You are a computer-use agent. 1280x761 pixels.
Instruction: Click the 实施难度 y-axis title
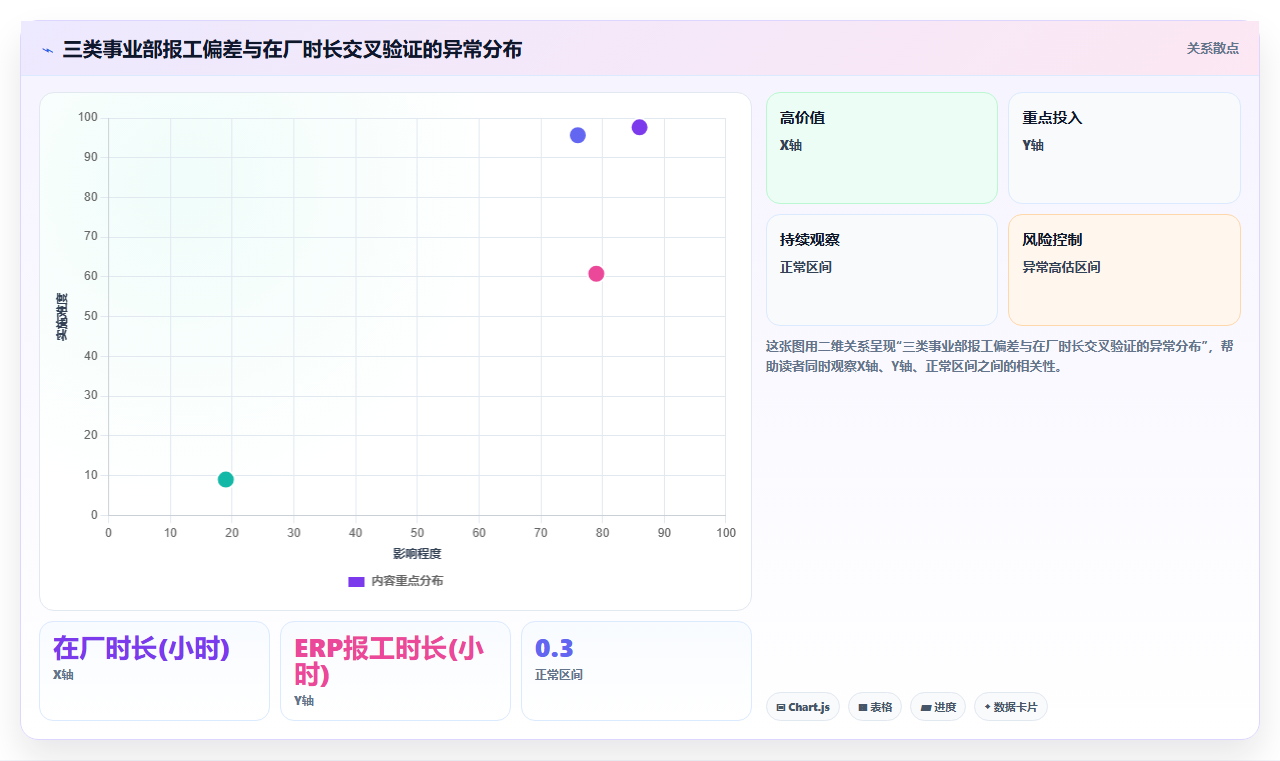pos(62,317)
